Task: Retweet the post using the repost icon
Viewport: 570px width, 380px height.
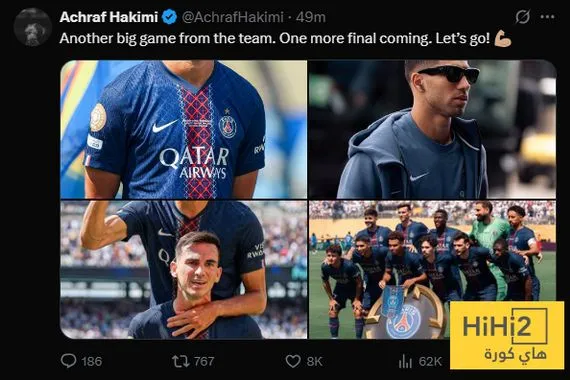Action: (x=180, y=361)
